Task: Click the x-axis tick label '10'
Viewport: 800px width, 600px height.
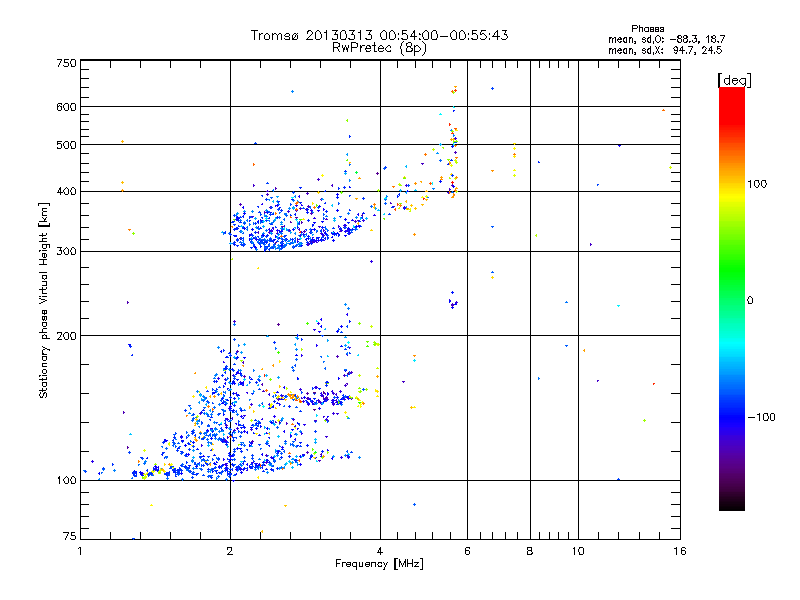Action: 578,551
